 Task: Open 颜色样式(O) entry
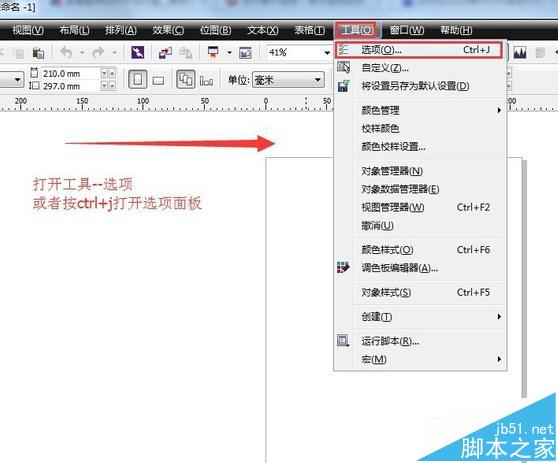tap(420, 250)
